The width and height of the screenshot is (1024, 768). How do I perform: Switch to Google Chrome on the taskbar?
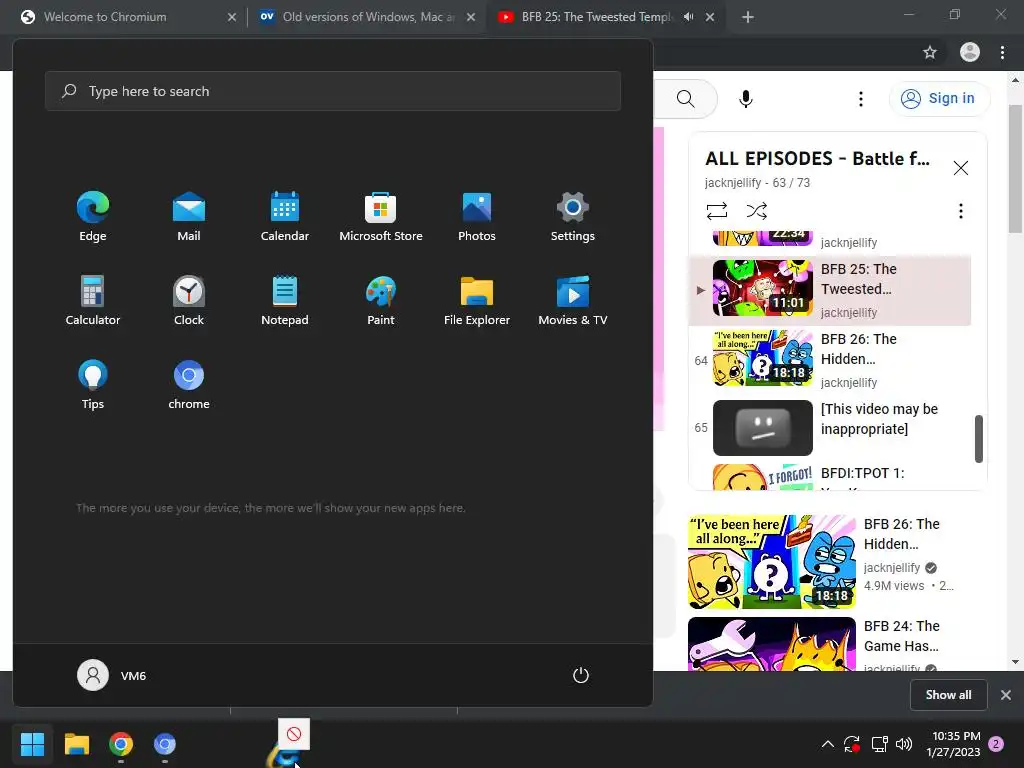[x=121, y=744]
